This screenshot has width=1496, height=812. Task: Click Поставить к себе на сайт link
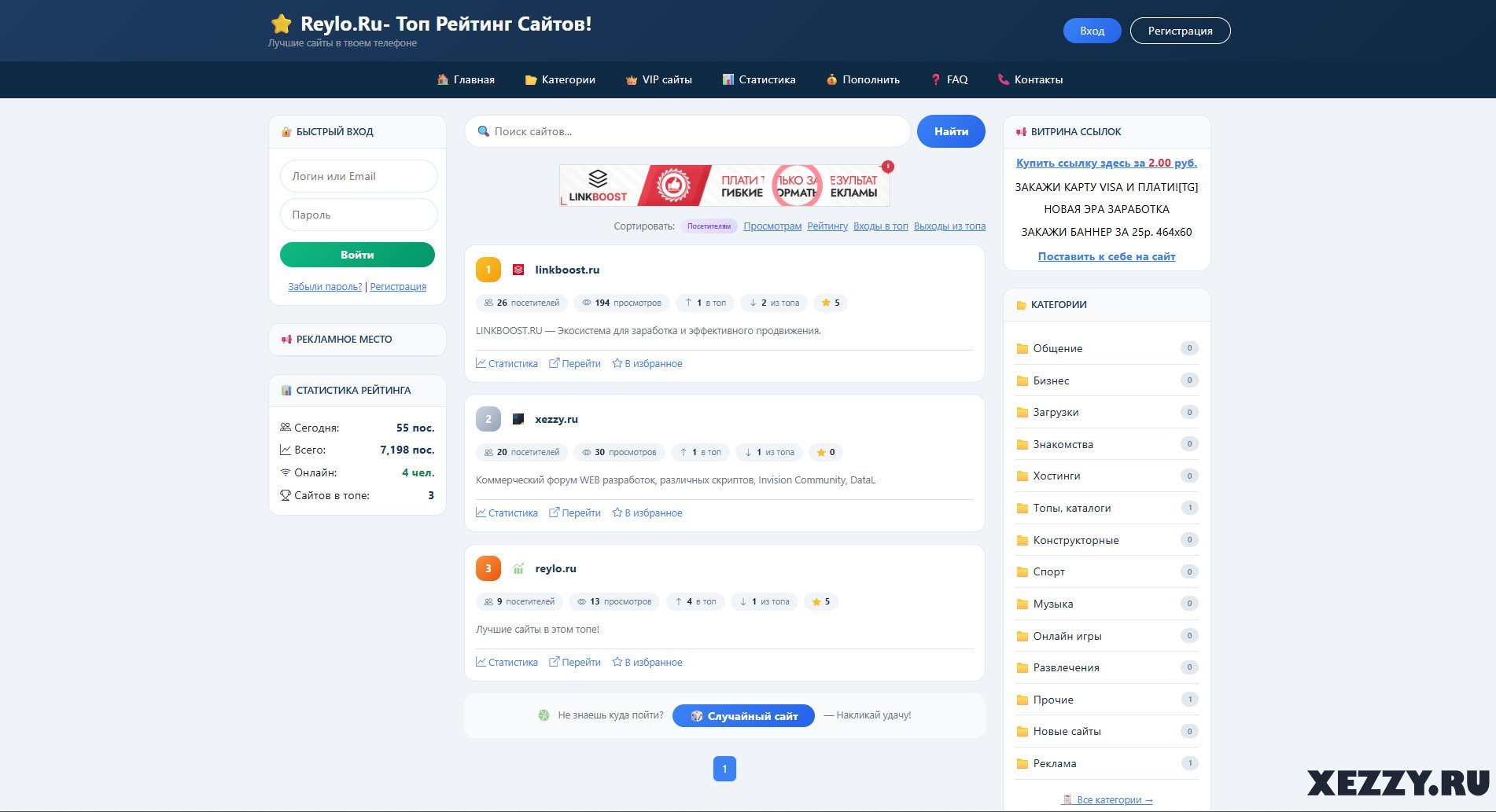click(1106, 256)
